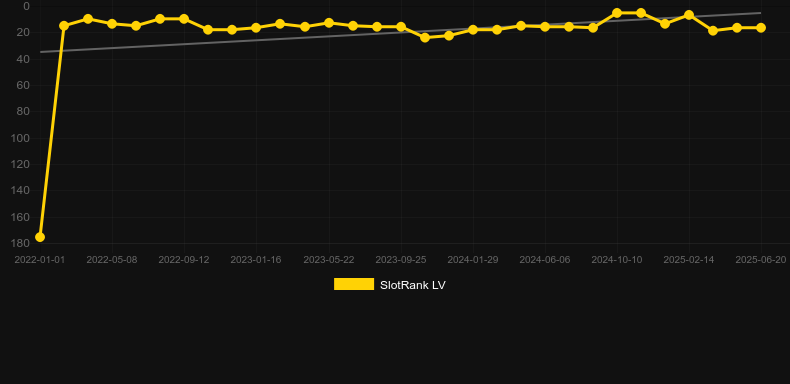Select the data point for 2023-01-16

point(256,27)
